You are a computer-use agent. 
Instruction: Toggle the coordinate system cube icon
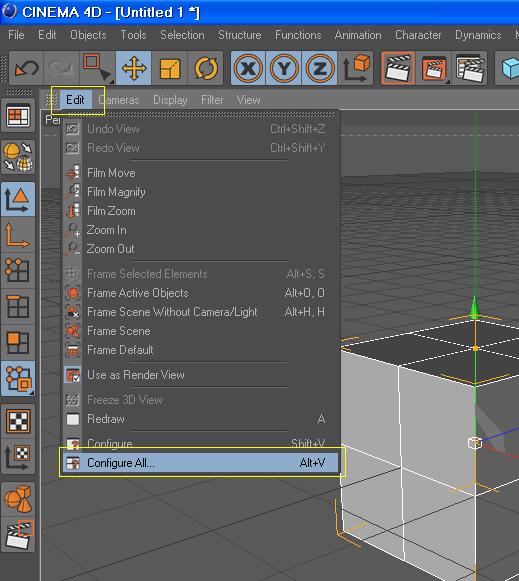pyautogui.click(x=355, y=68)
